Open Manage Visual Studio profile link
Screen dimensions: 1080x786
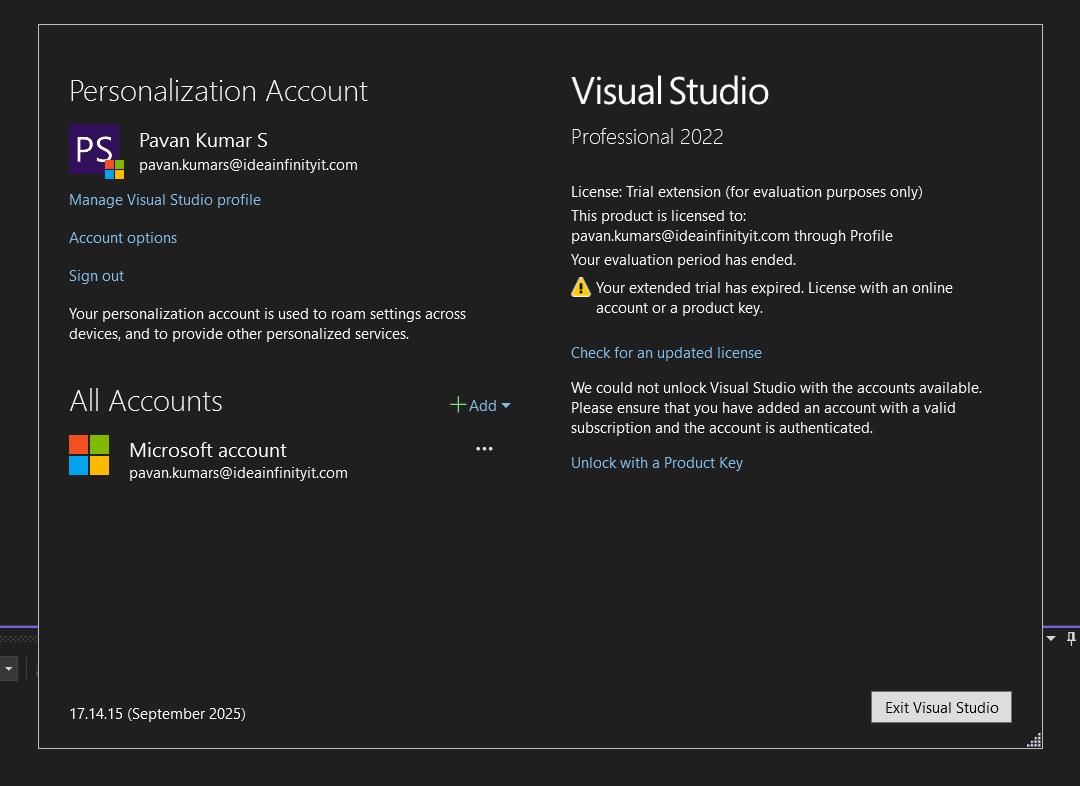(x=165, y=200)
